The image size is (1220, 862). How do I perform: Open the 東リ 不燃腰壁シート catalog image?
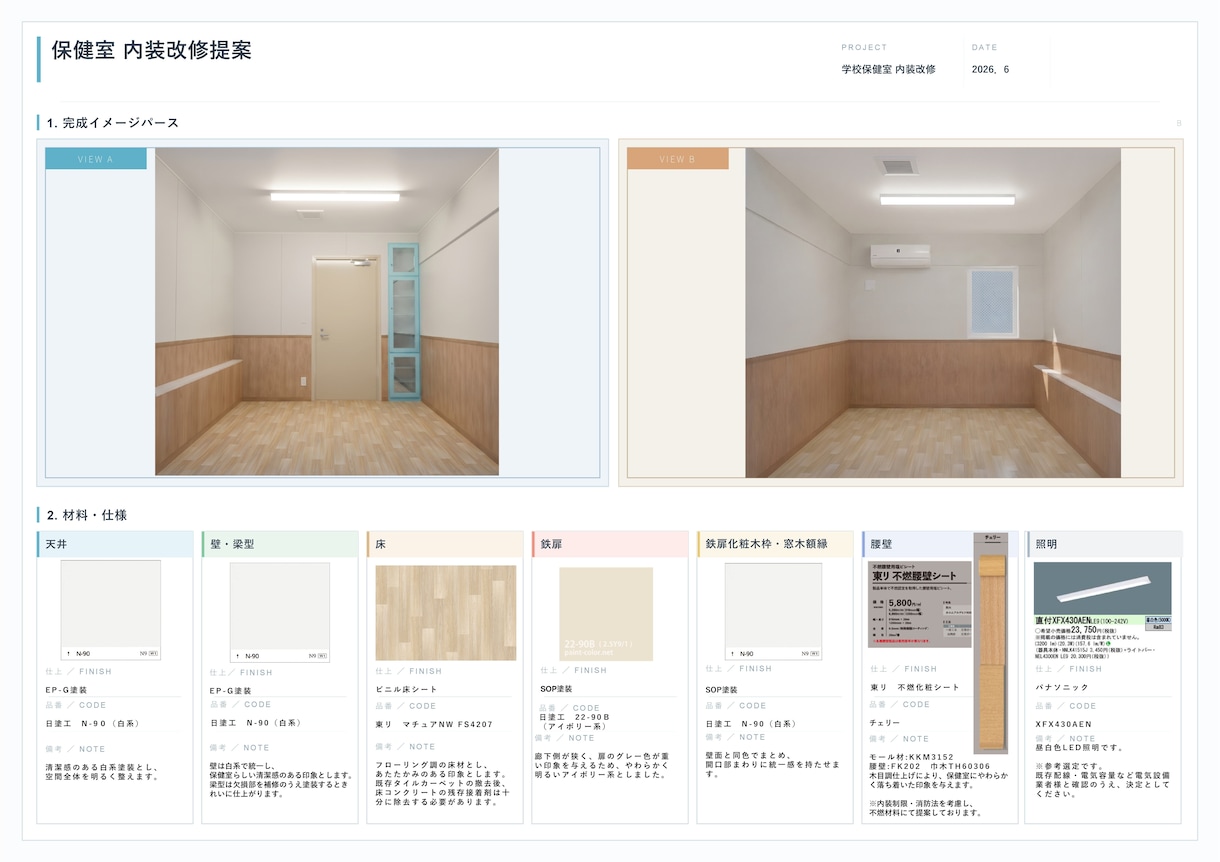[920, 604]
